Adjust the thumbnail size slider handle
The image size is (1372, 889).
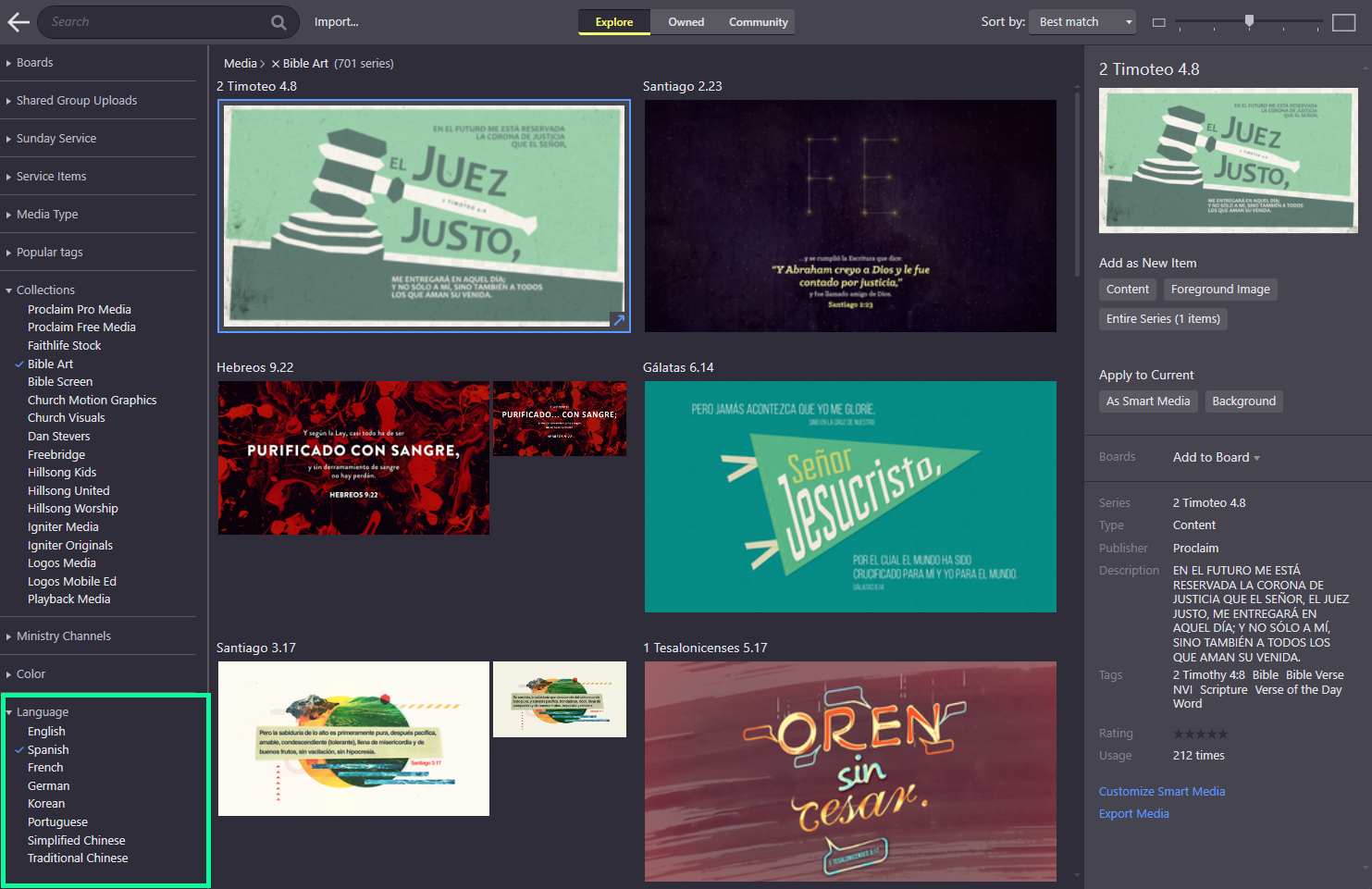pyautogui.click(x=1249, y=21)
